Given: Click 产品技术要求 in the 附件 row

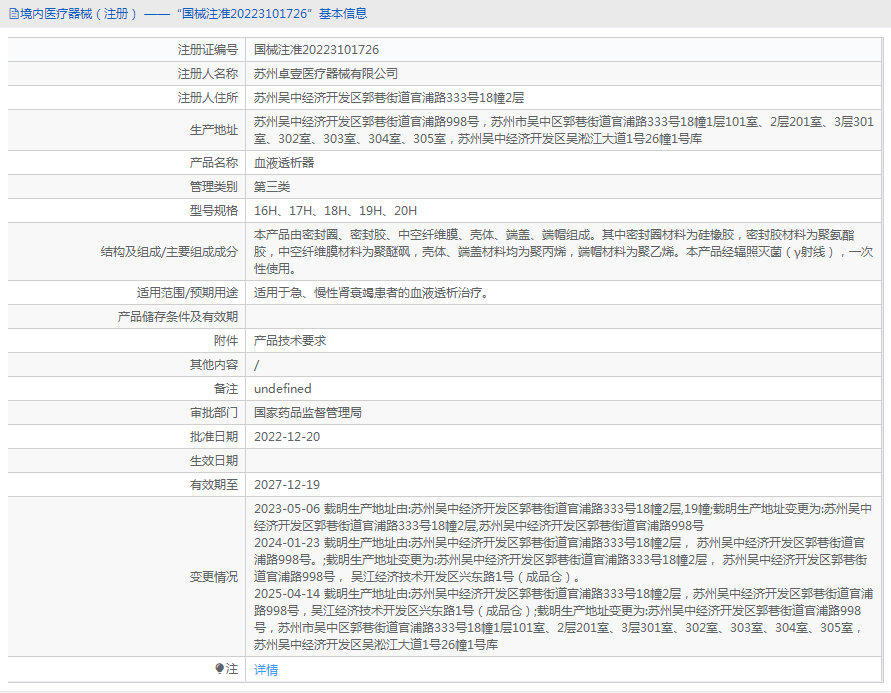Looking at the screenshot, I should coord(290,341).
